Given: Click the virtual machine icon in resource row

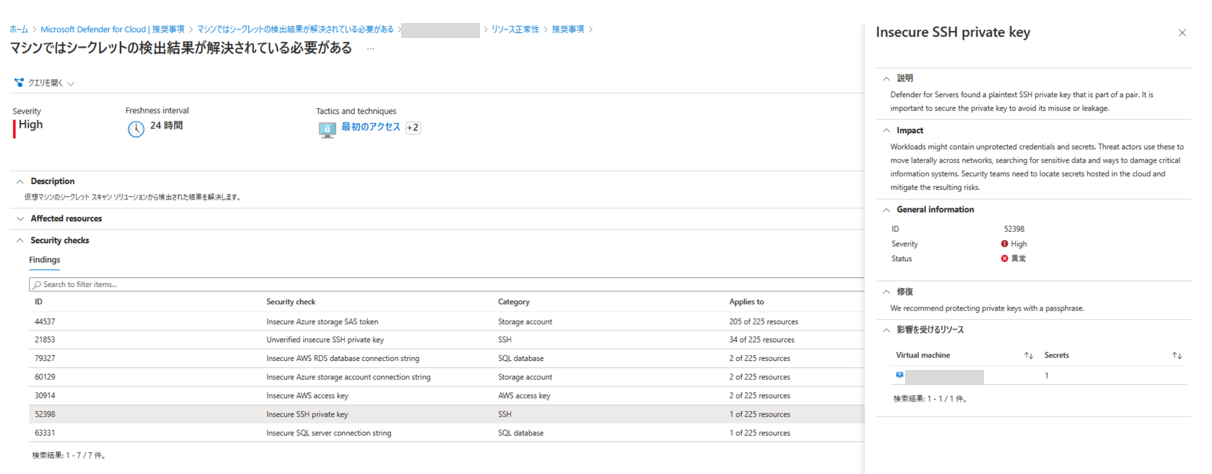Looking at the screenshot, I should point(900,376).
